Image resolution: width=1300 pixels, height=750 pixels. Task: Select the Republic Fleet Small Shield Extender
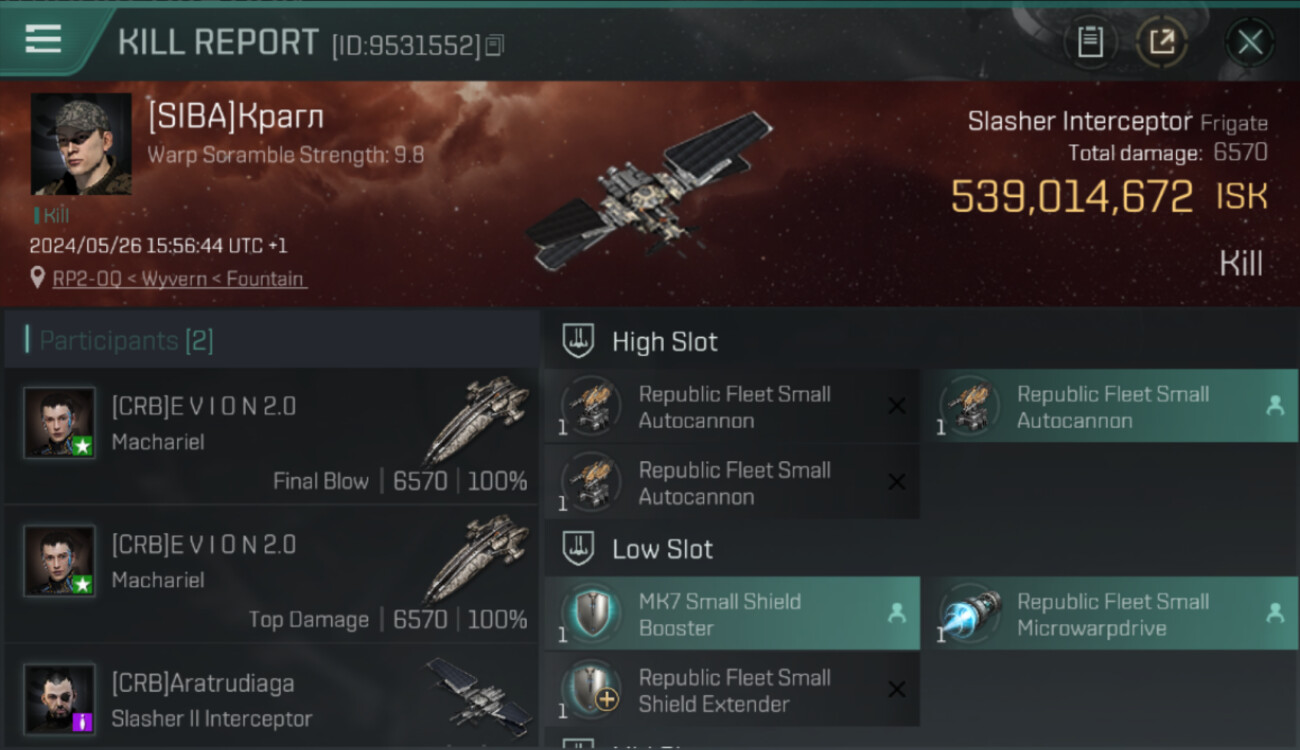[x=732, y=690]
